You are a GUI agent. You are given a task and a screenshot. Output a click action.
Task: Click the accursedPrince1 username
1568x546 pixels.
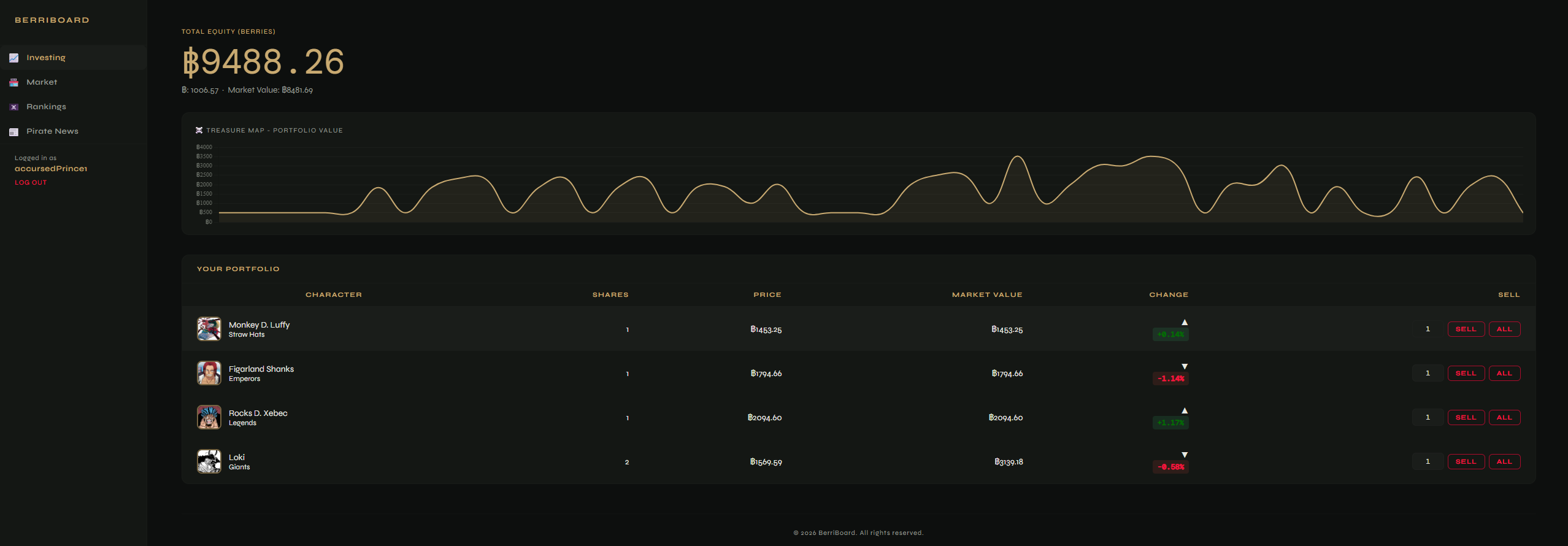tap(51, 169)
